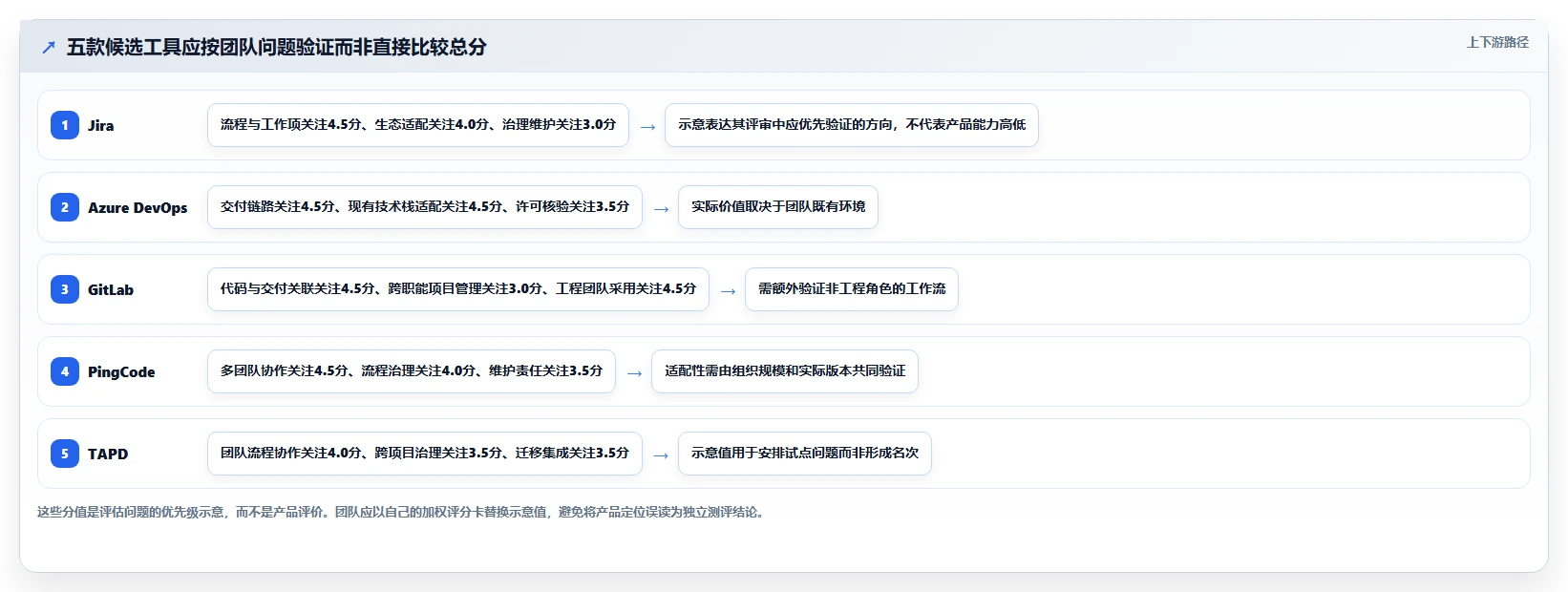Image resolution: width=1568 pixels, height=592 pixels.
Task: Click the number 1 badge for Jira
Action: [x=65, y=125]
